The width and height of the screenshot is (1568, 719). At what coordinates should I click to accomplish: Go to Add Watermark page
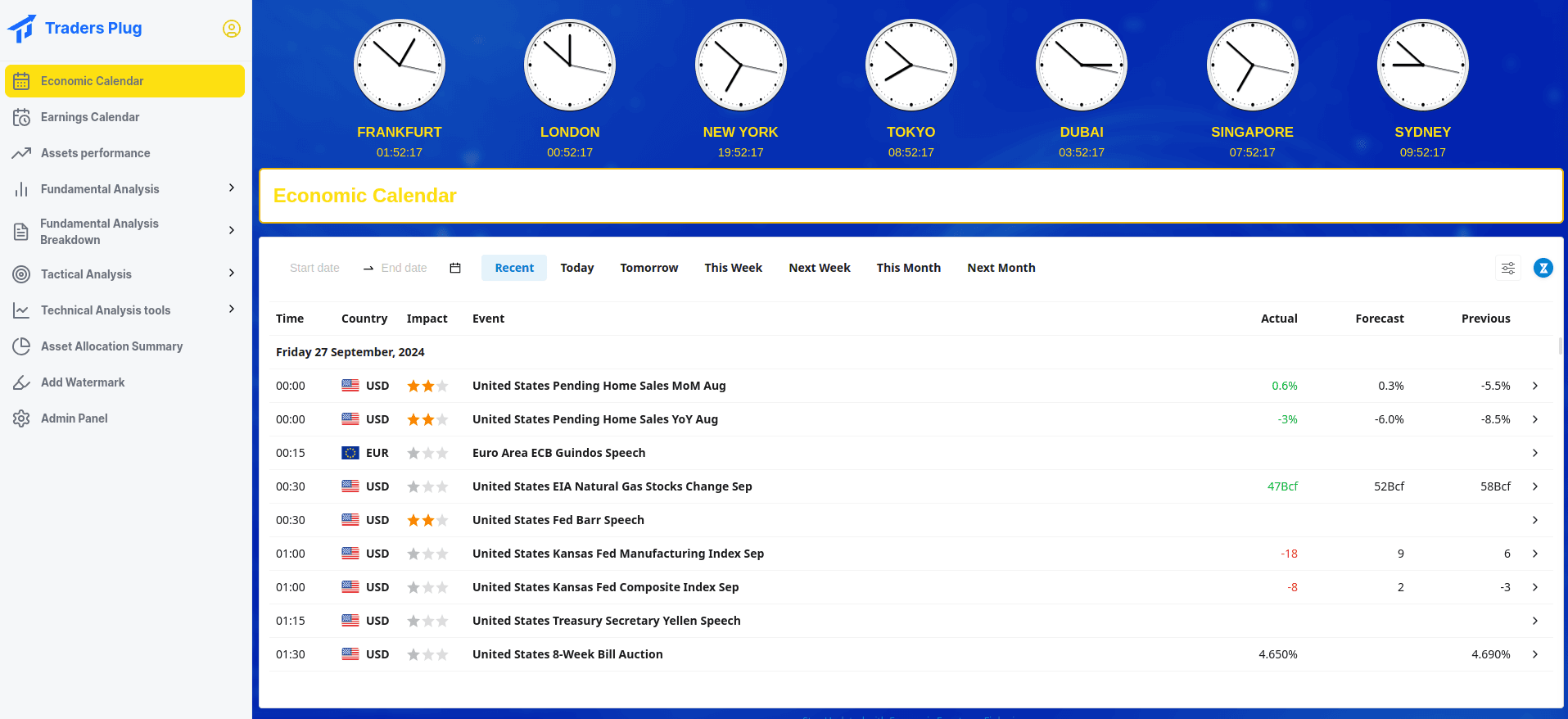point(124,382)
